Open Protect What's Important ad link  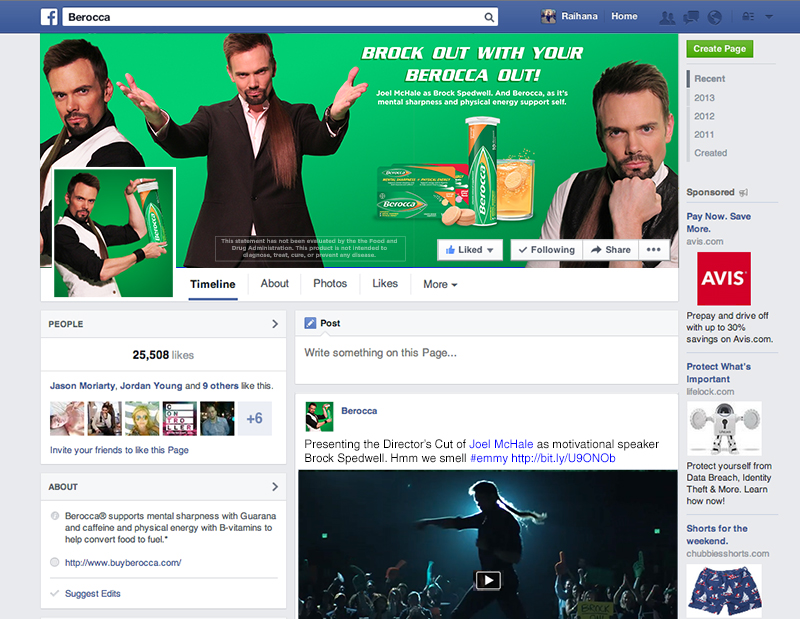(718, 373)
